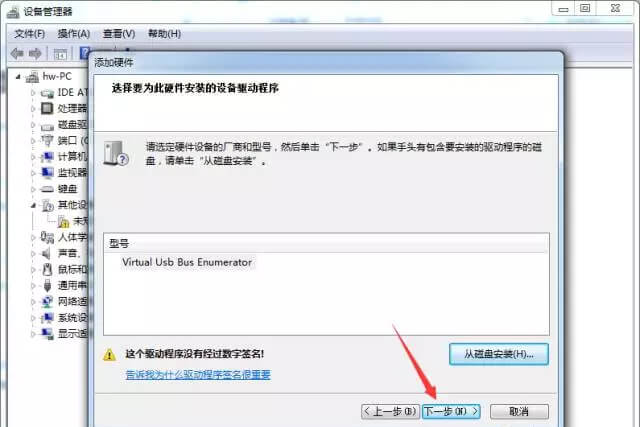Screen dimensions: 640x427
Task: Click the 网络适配器 network adapter icon
Action: [47, 302]
